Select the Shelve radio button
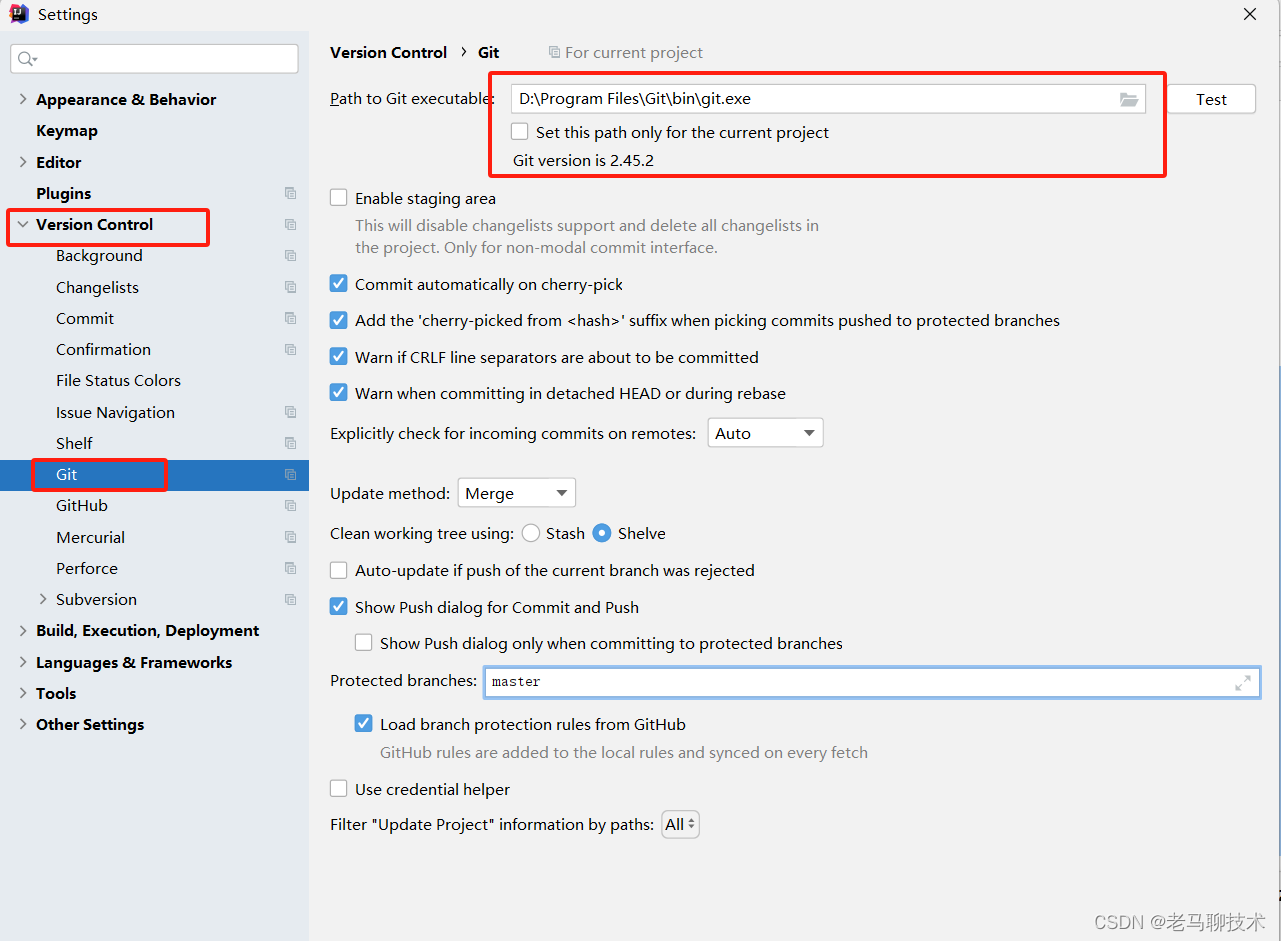1281x941 pixels. click(602, 533)
